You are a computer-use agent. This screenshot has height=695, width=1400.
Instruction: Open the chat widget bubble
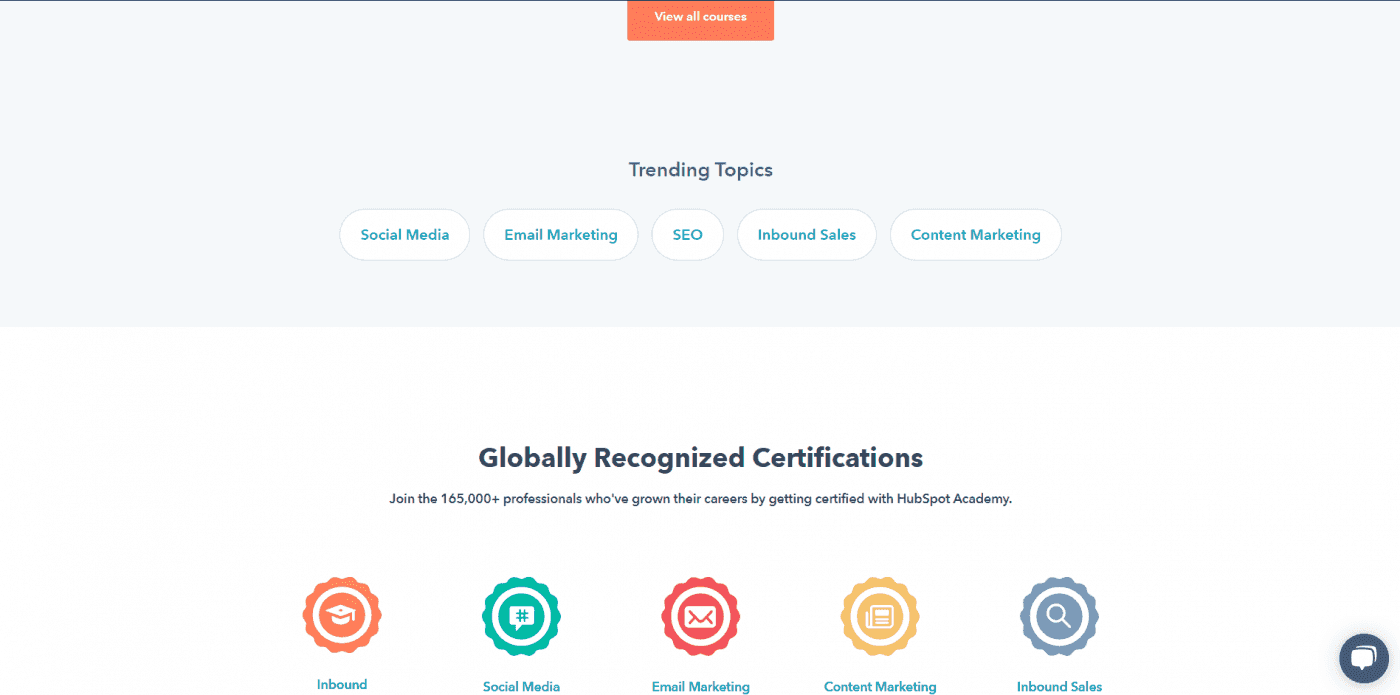[x=1364, y=658]
